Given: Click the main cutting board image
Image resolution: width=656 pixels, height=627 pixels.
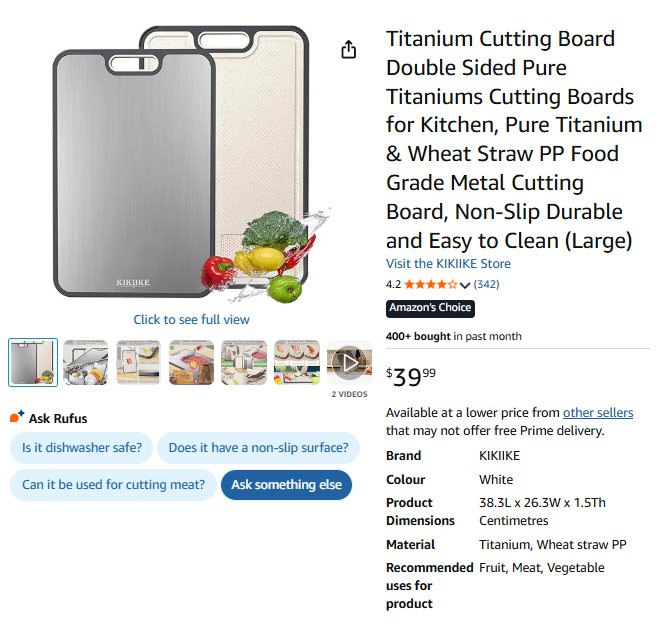Looking at the screenshot, I should [x=190, y=165].
